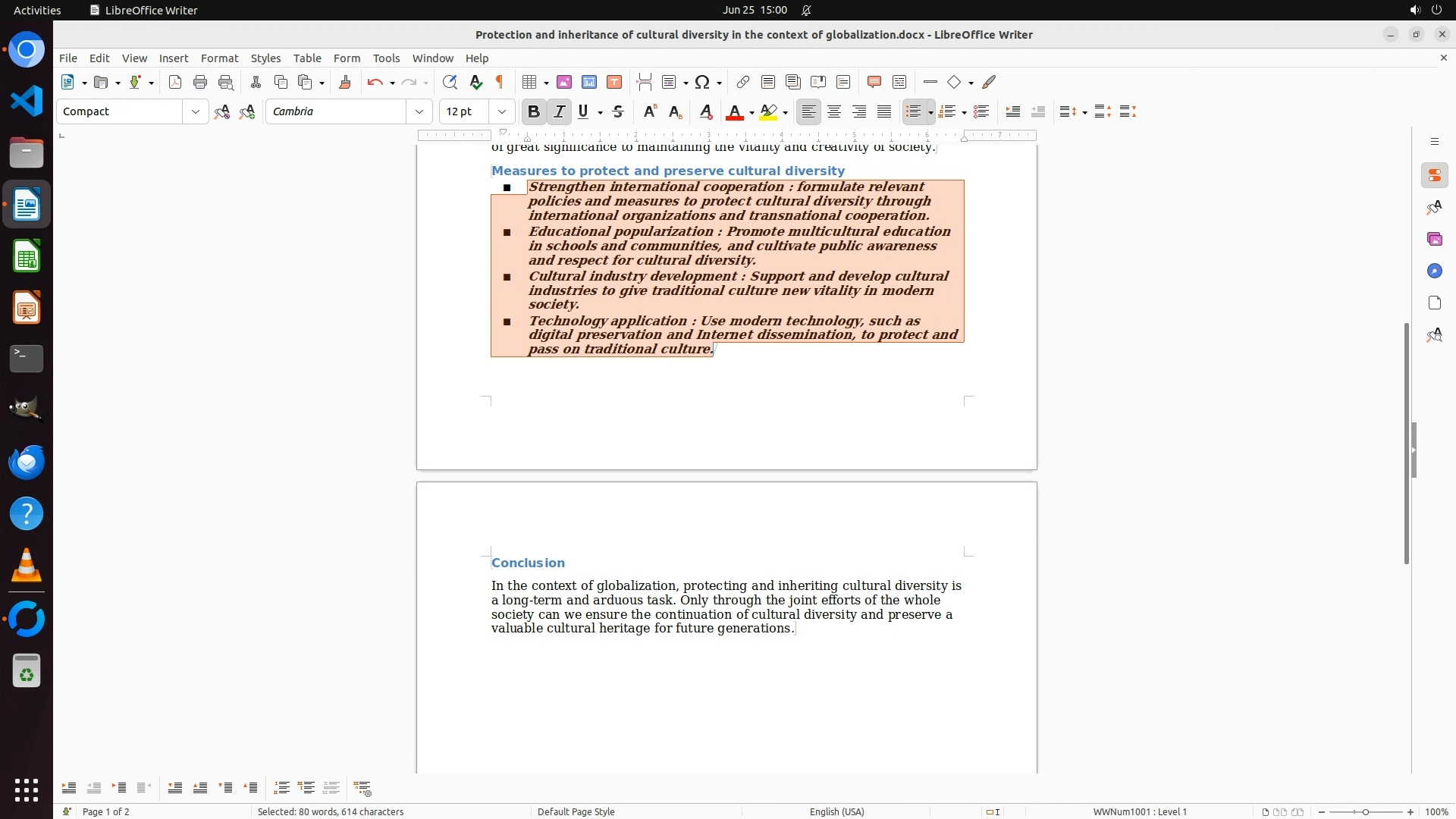The height and width of the screenshot is (819, 1456).
Task: Open the Format menu
Action: tap(219, 58)
